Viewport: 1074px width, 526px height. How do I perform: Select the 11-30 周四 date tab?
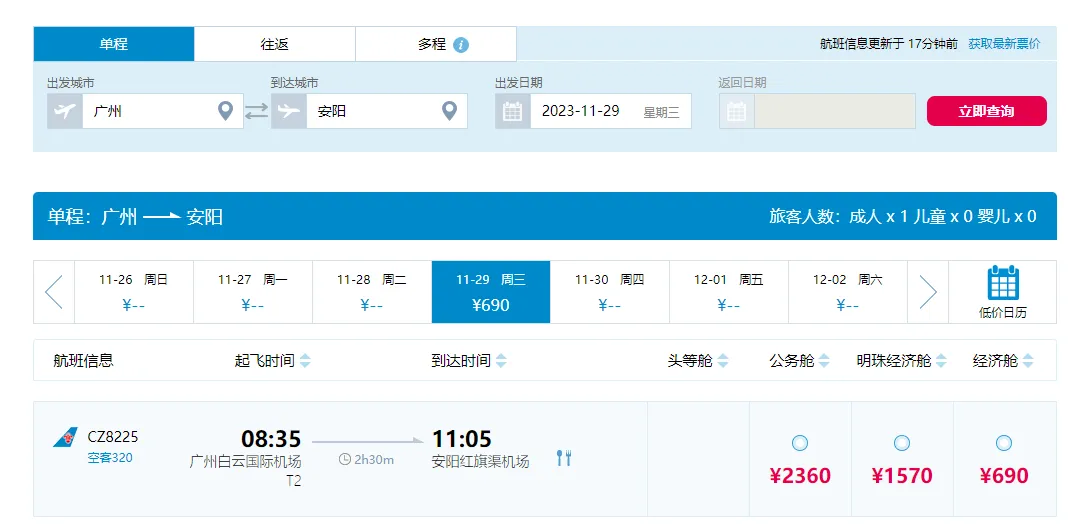(609, 291)
